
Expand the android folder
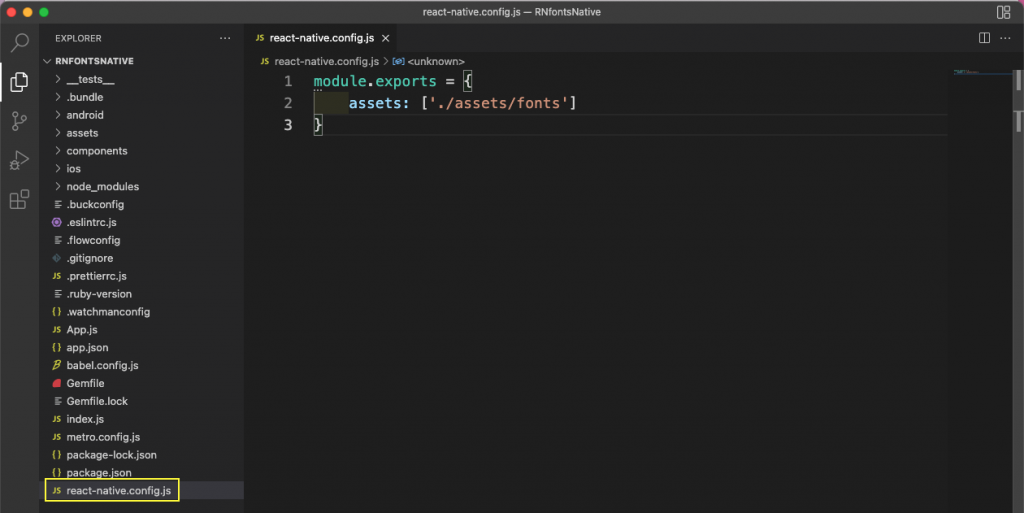(x=141, y=115)
